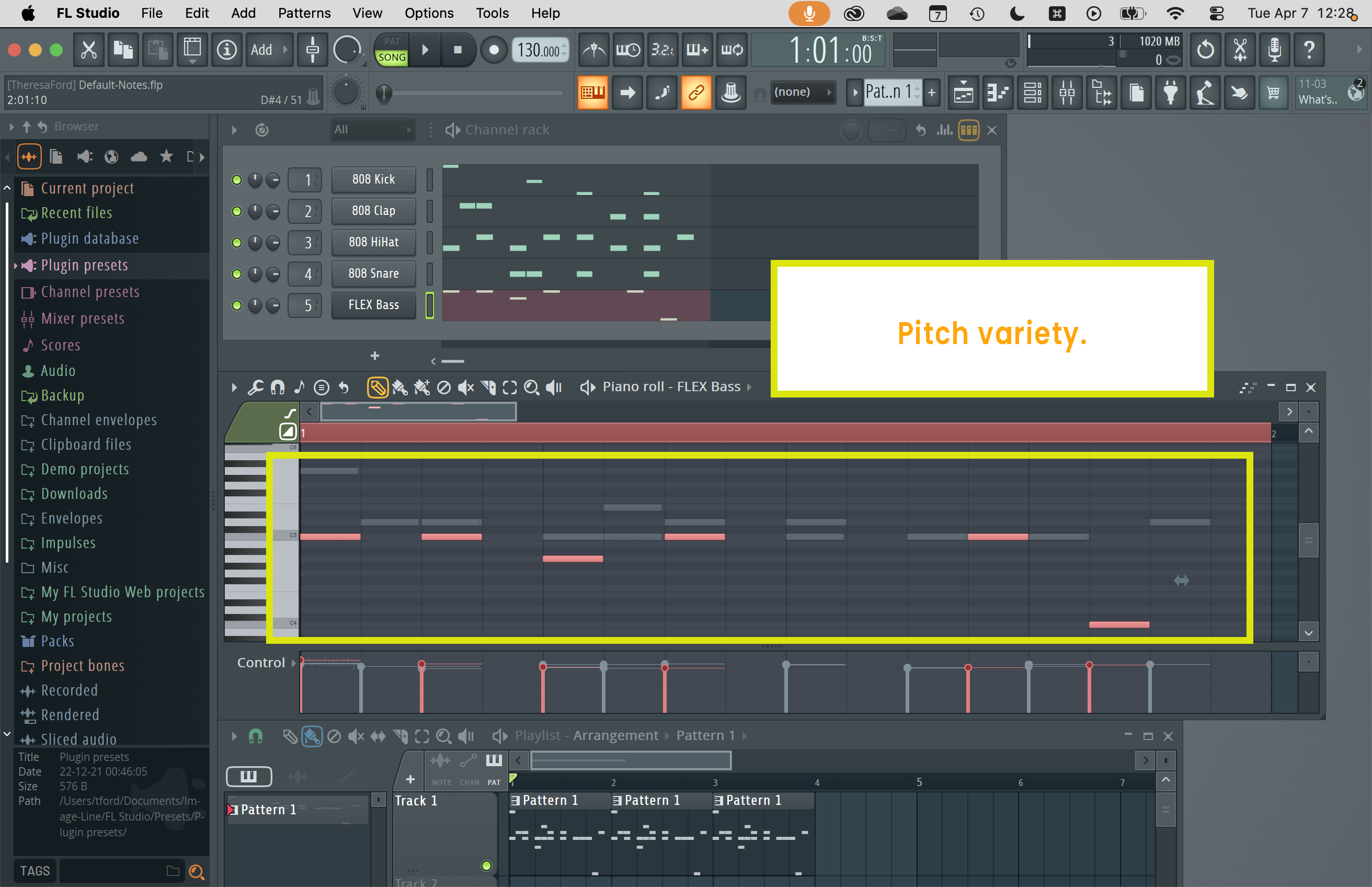This screenshot has height=887, width=1372.
Task: Click the cut scissors icon in toolbar
Action: coord(89,50)
